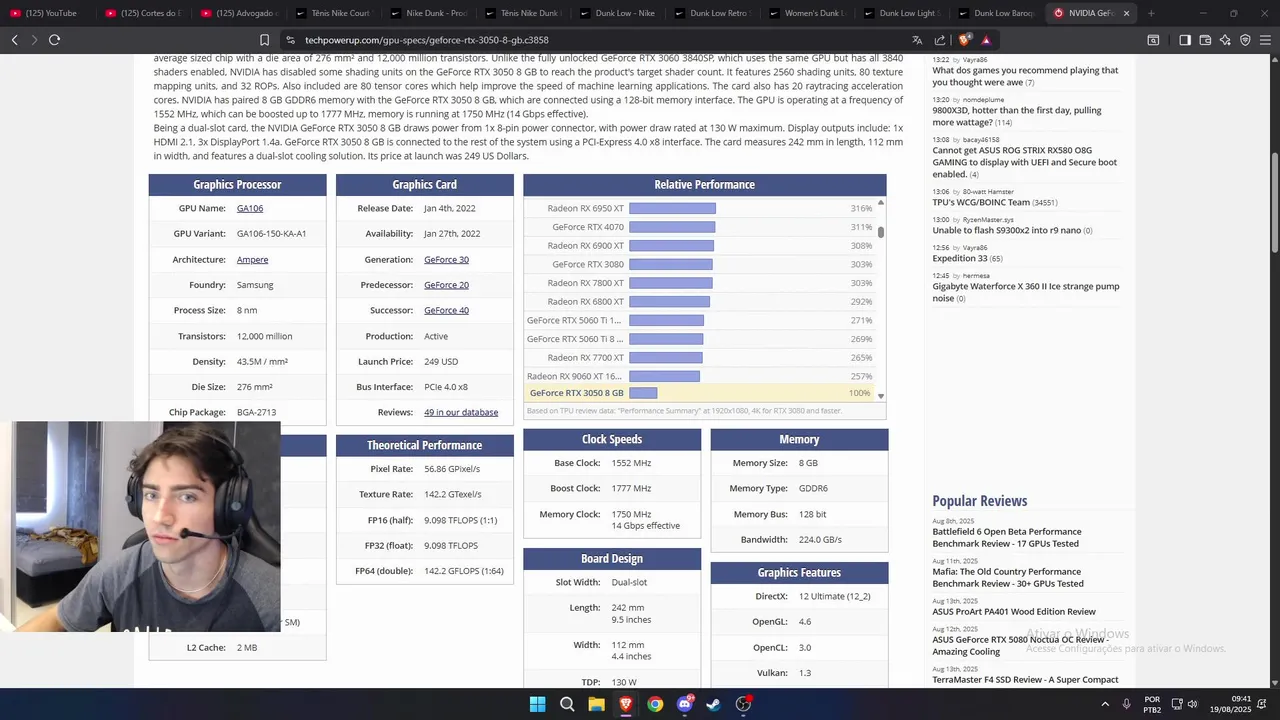Select the Radeon RX 7800 XT row label
This screenshot has height=720, width=1280.
586,283
